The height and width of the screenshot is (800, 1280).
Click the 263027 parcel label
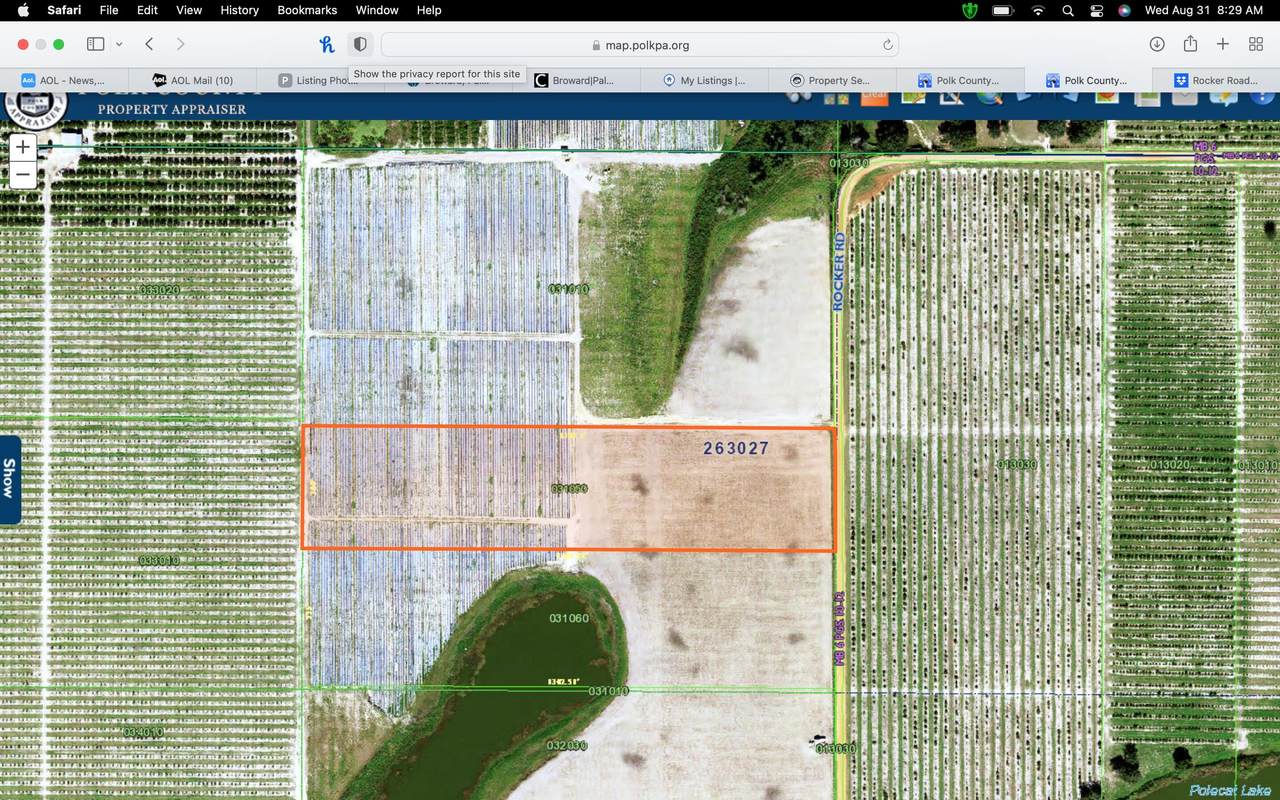point(736,449)
